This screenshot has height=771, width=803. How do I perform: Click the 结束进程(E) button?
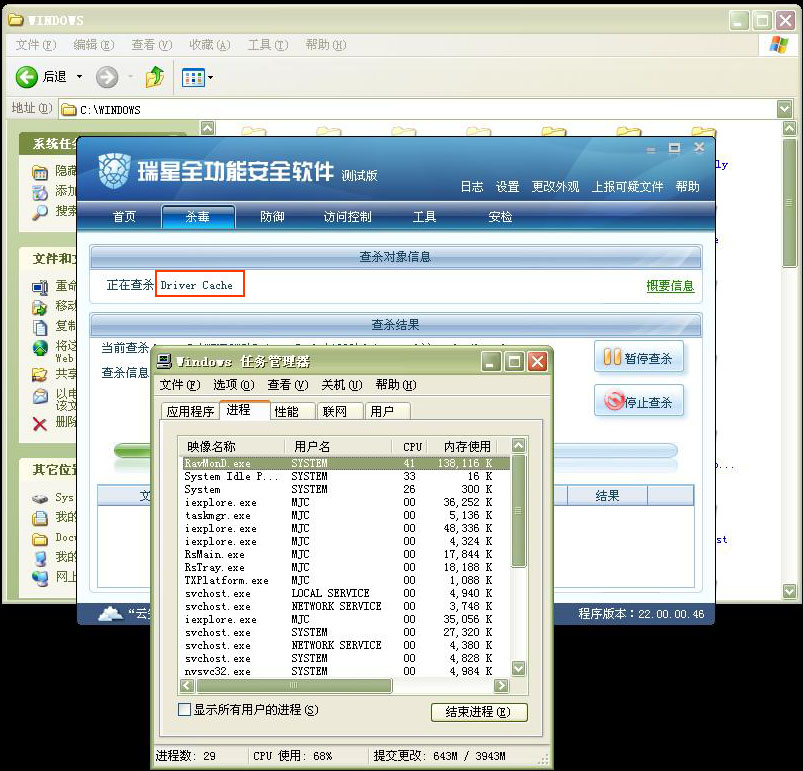479,712
